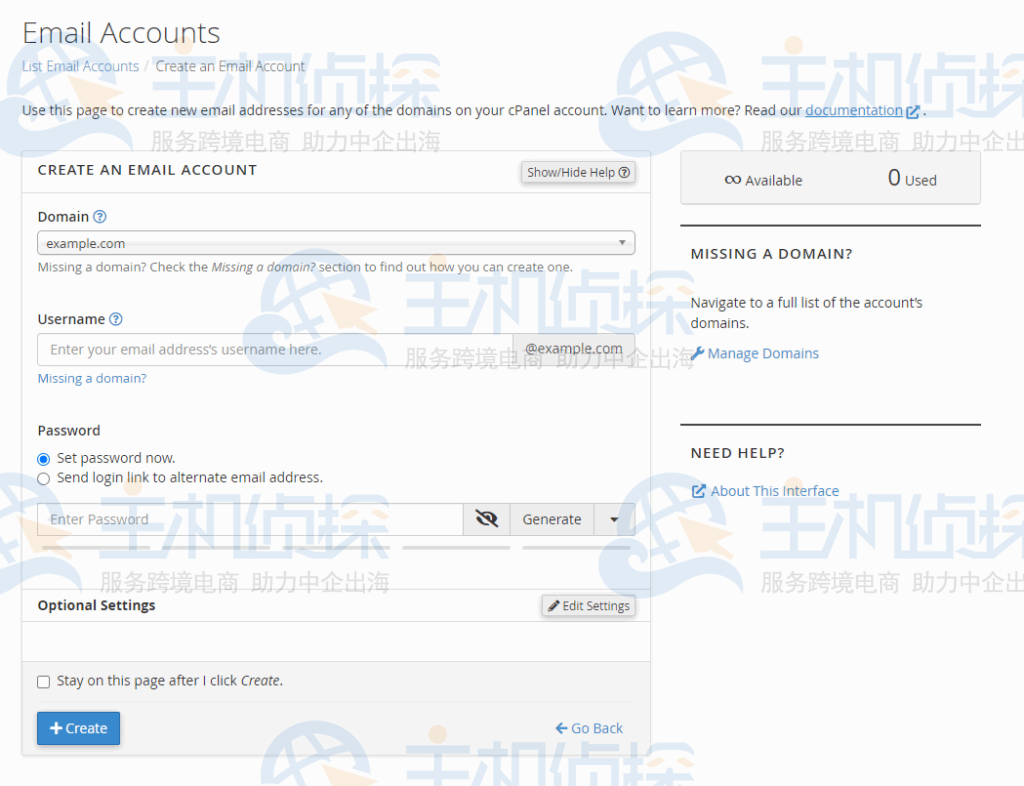Image resolution: width=1024 pixels, height=786 pixels.
Task: Click the external link icon beside documentation
Action: [912, 112]
